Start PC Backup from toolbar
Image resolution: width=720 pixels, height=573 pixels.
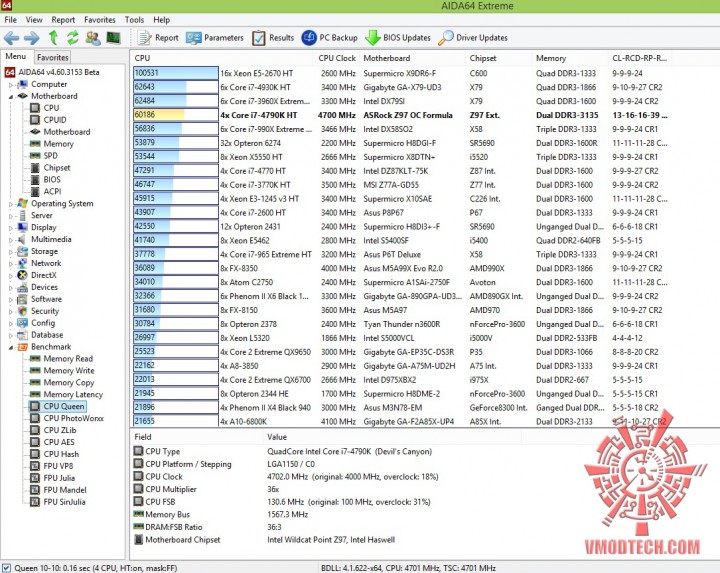(x=329, y=38)
